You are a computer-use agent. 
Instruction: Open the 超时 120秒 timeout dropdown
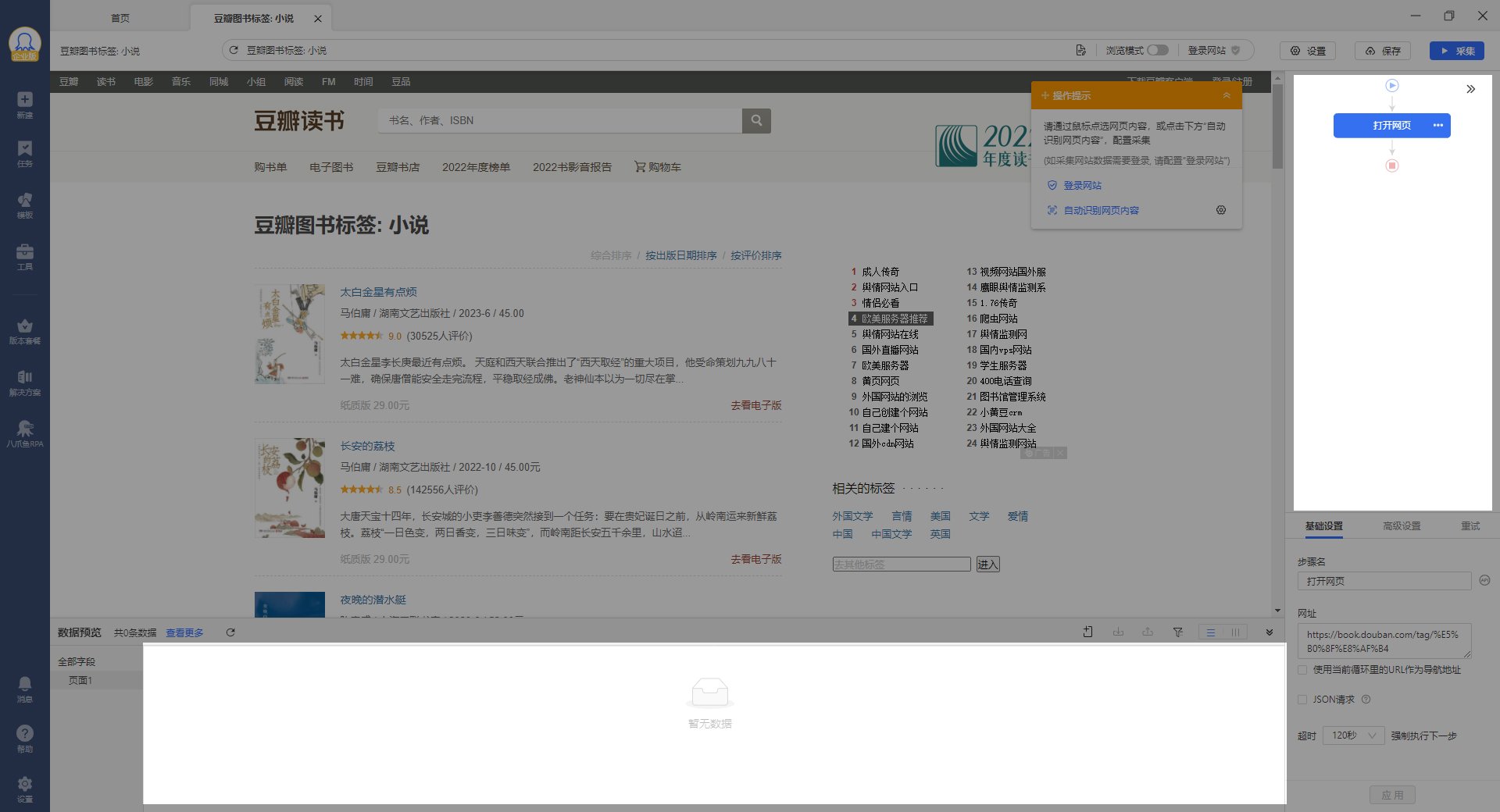(1353, 735)
